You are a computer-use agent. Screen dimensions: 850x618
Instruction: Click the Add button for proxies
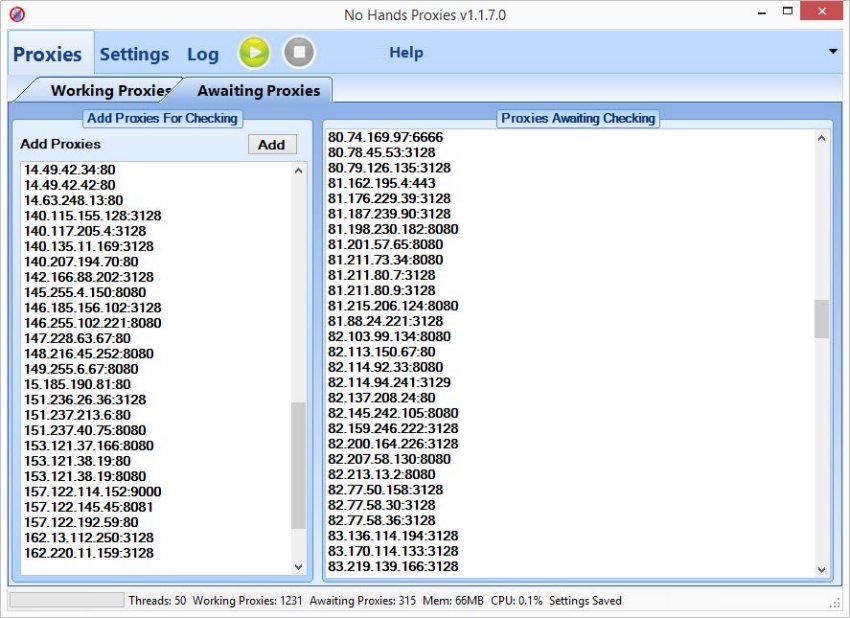point(272,145)
